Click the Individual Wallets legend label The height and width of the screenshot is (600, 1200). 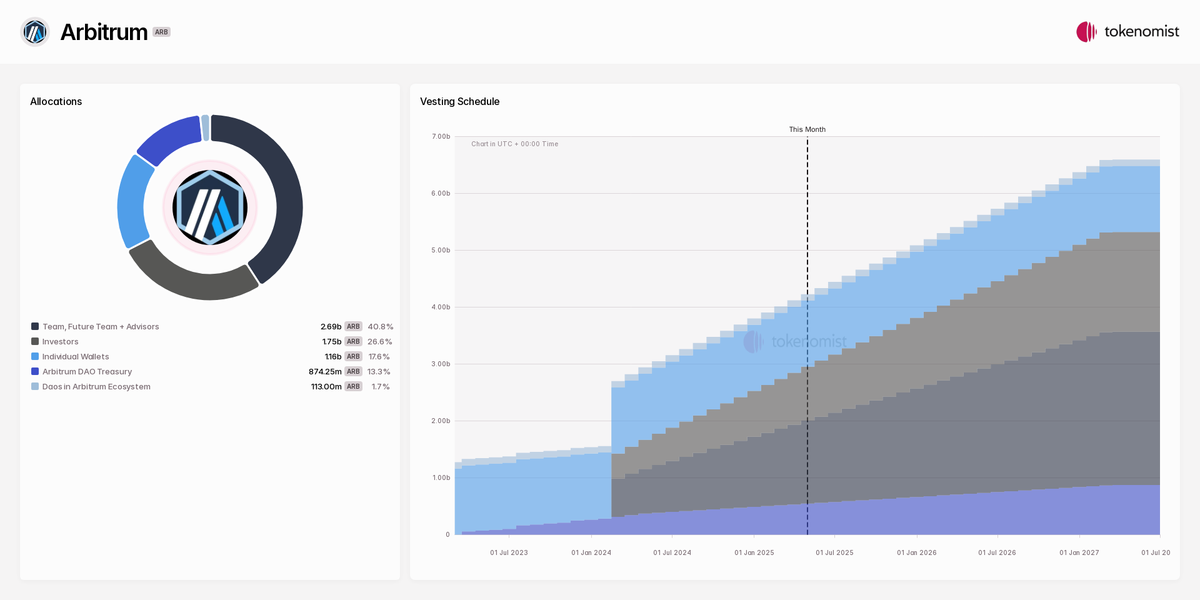[76, 357]
